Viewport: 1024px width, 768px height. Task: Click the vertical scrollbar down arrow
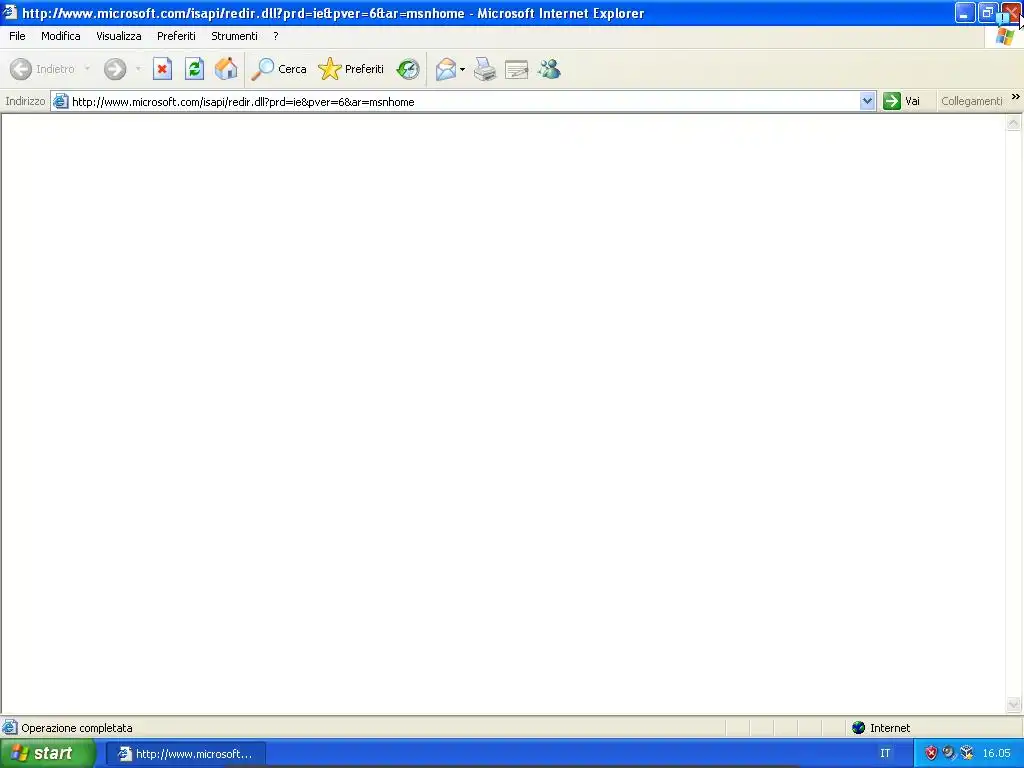tap(1014, 704)
